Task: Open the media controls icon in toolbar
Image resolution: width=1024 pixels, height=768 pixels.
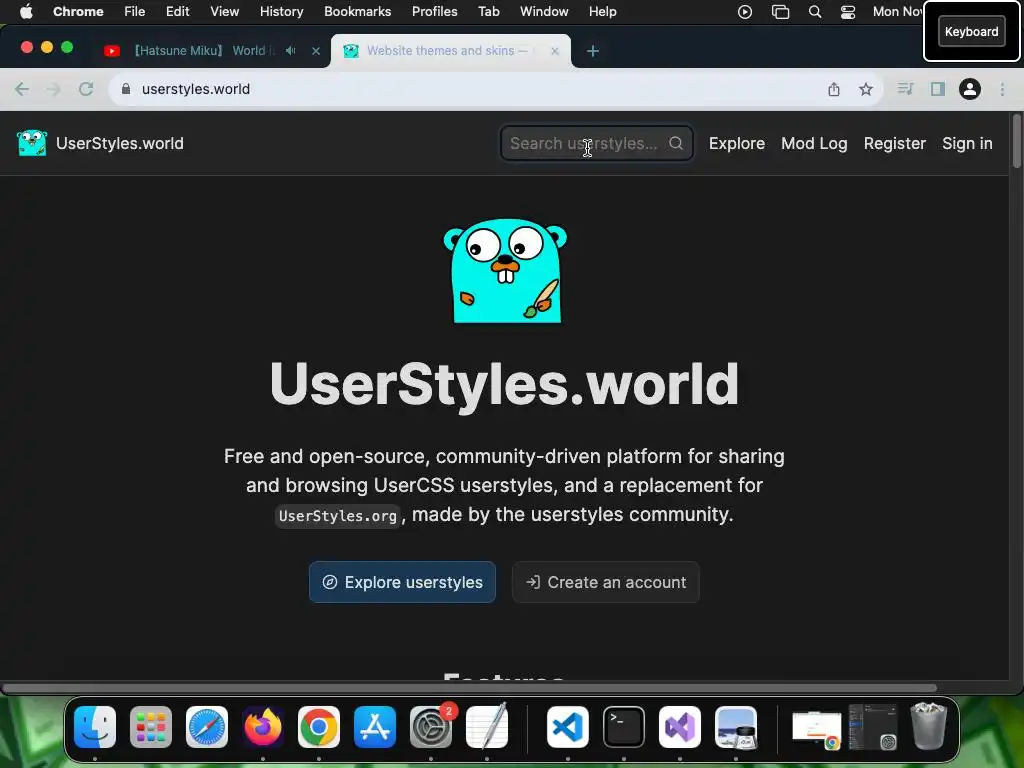Action: coord(905,89)
